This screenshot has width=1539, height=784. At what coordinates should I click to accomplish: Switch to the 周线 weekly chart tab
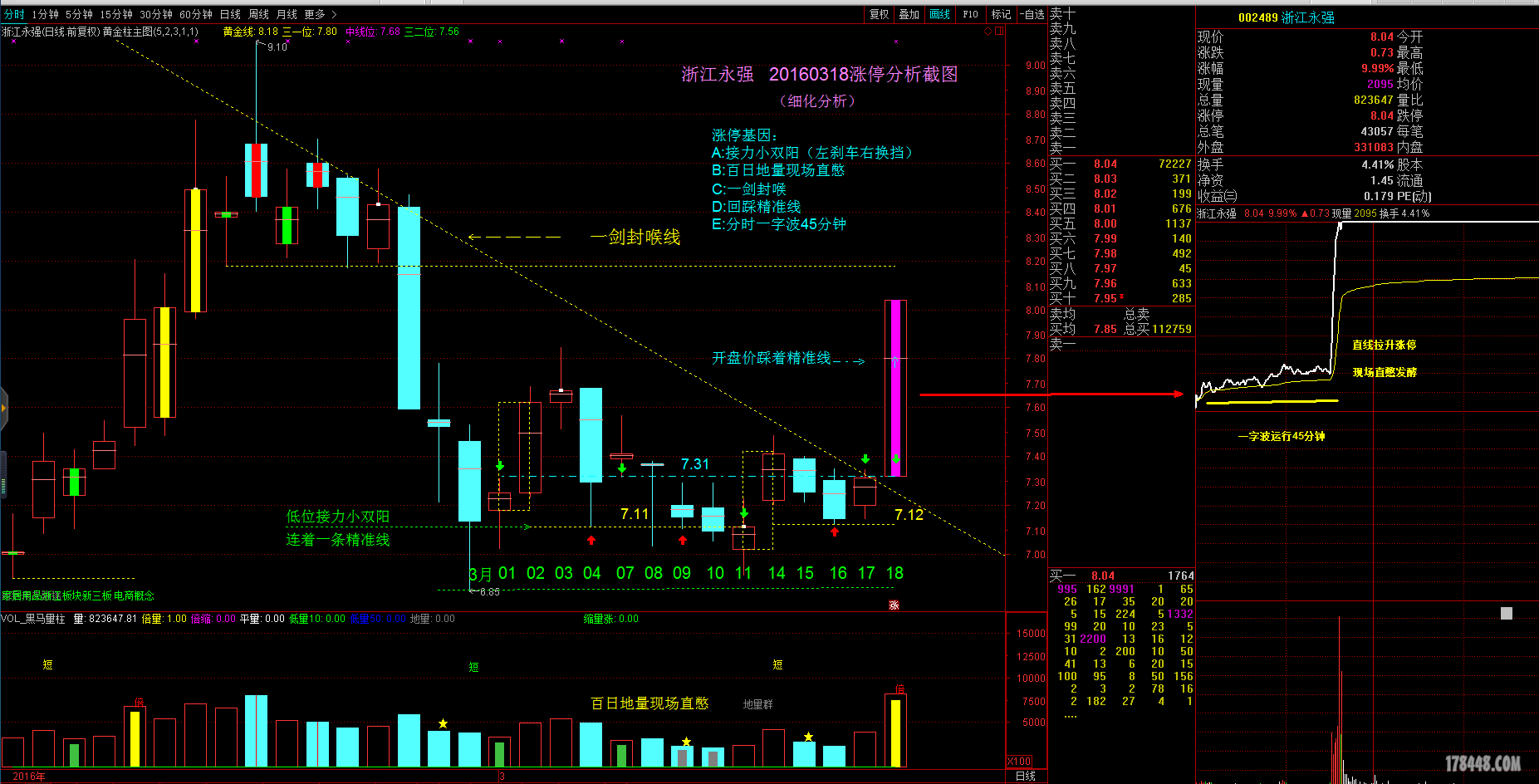pyautogui.click(x=258, y=14)
